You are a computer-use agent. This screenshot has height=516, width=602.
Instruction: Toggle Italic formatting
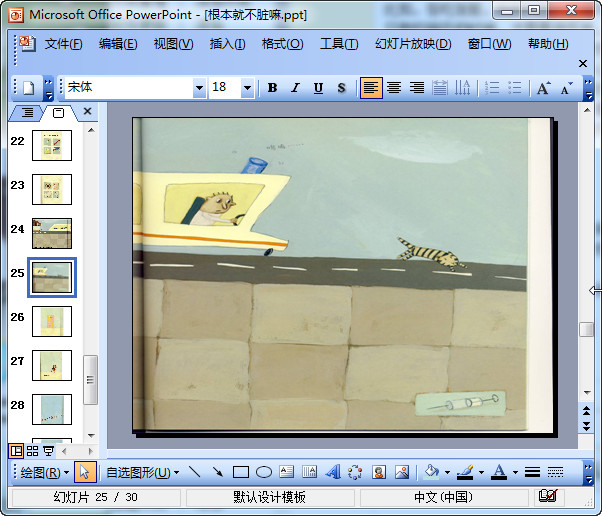point(295,88)
